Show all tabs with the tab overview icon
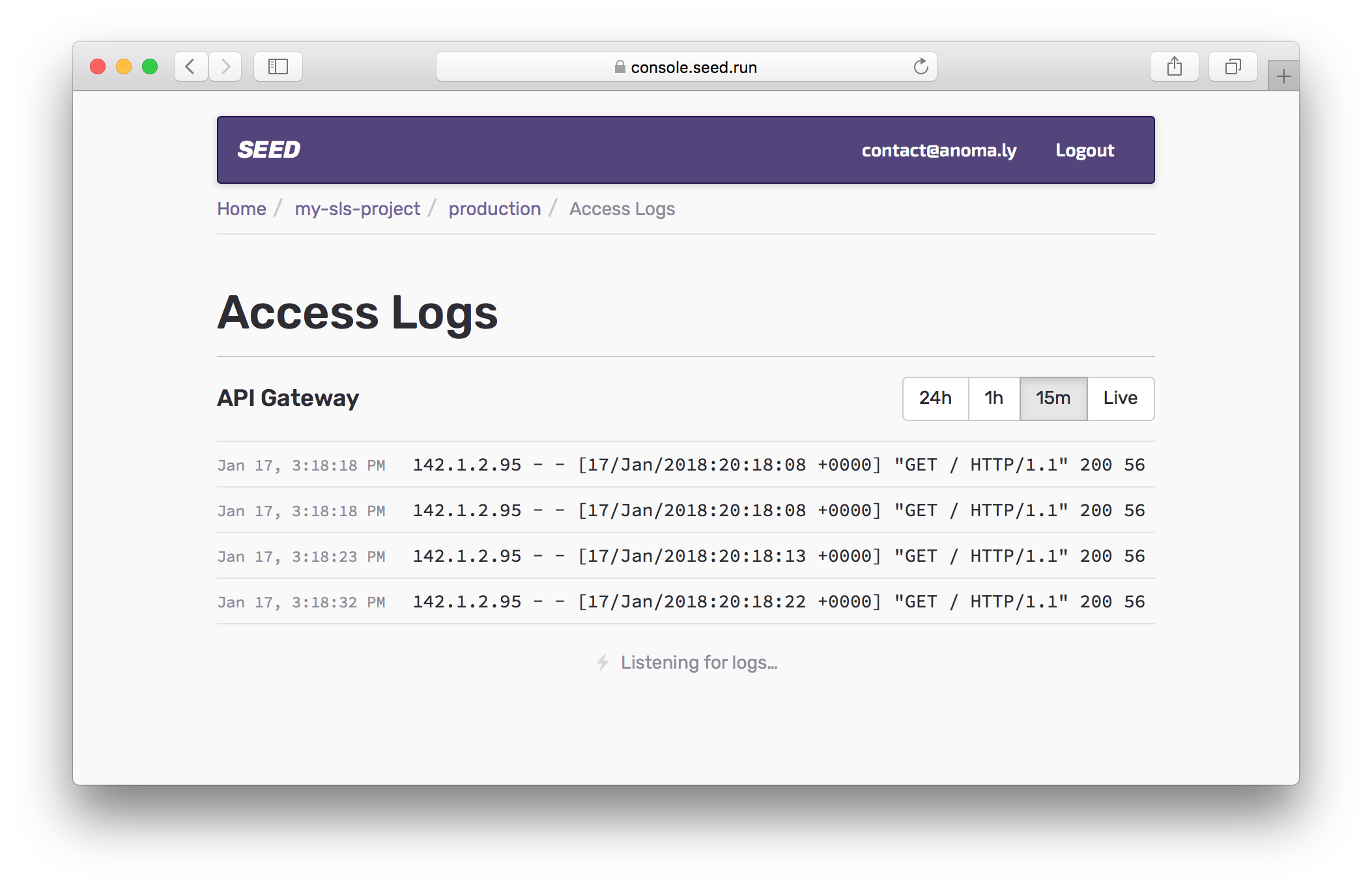 tap(1232, 66)
